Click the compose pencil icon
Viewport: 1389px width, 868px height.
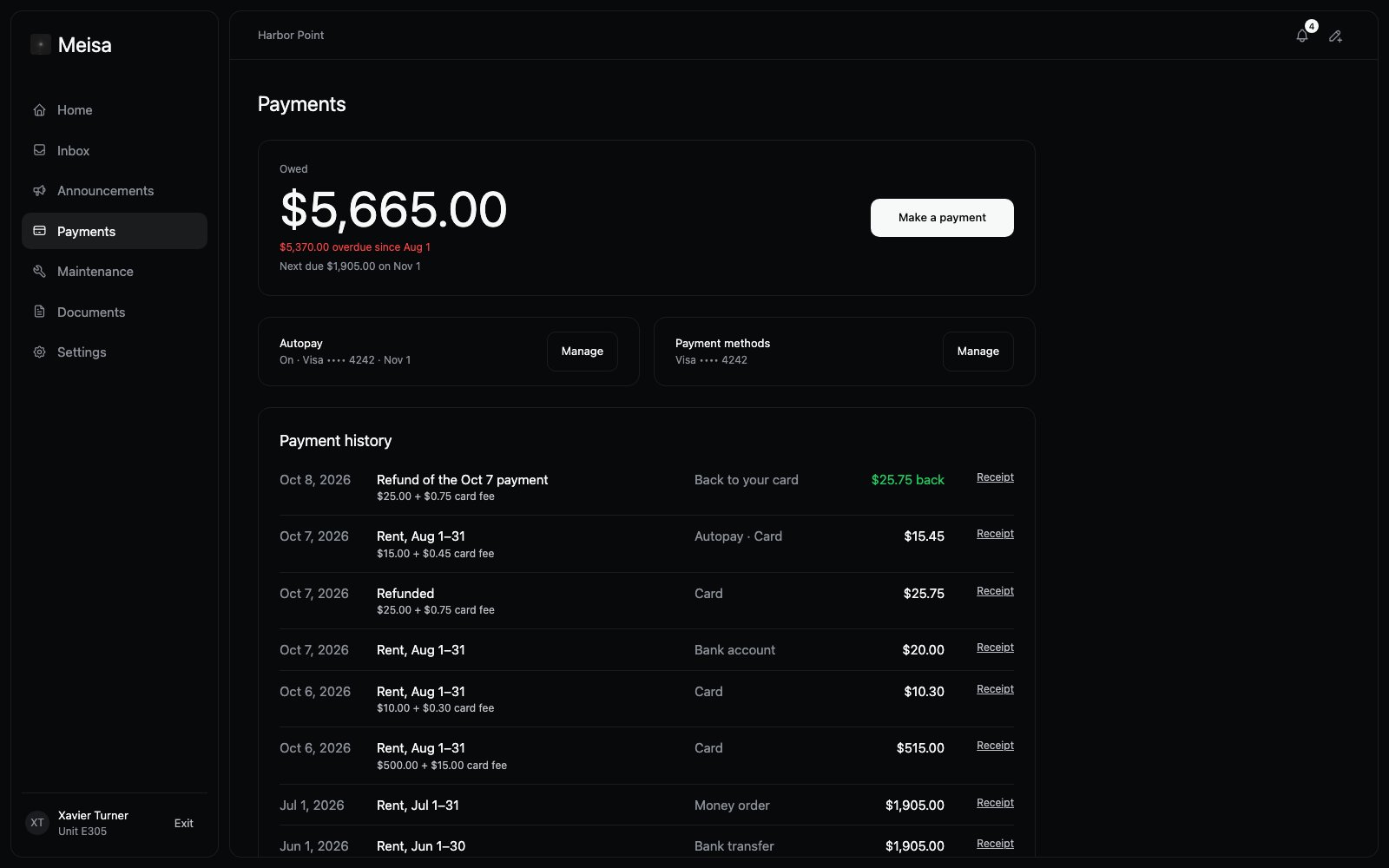point(1335,36)
